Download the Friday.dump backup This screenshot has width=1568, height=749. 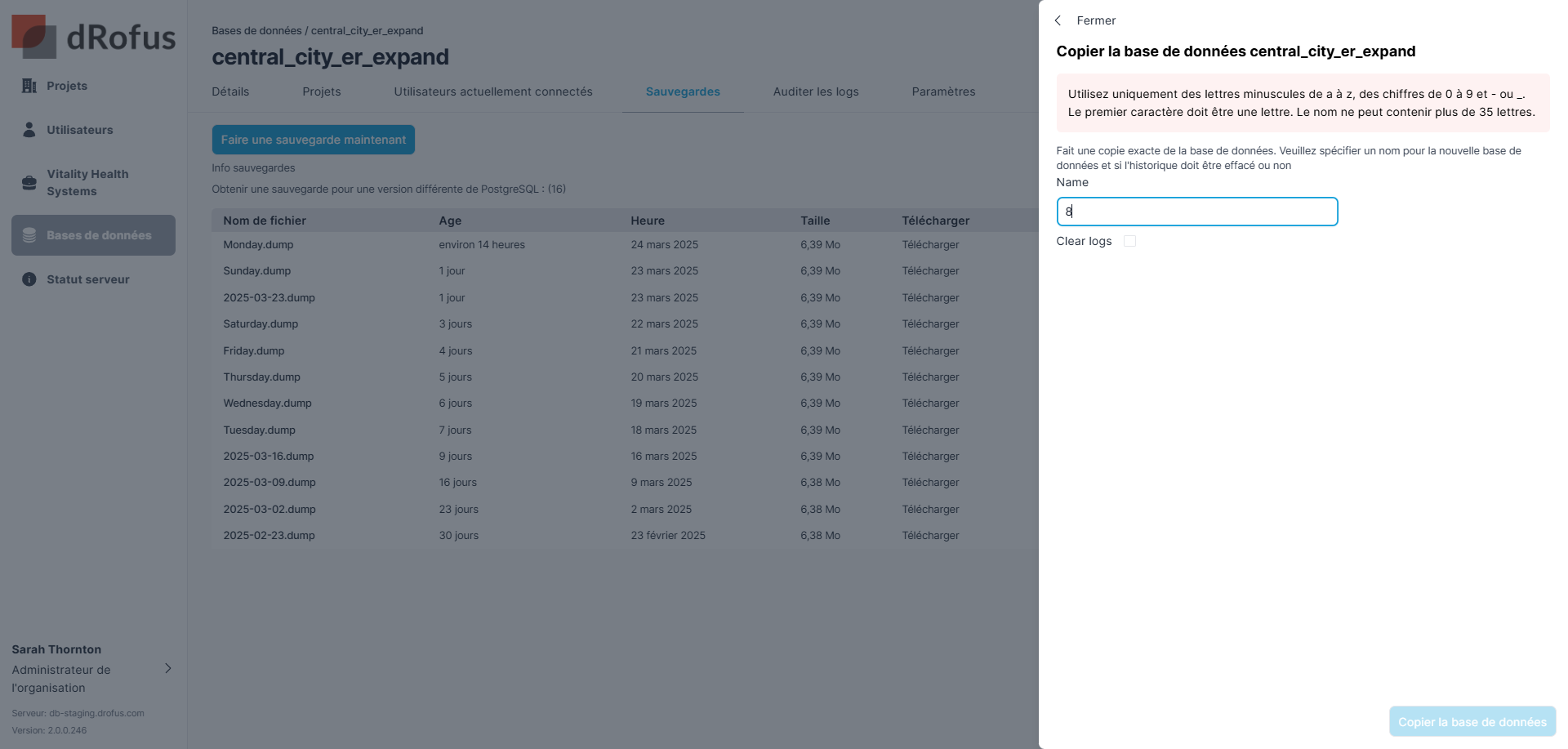click(x=930, y=351)
